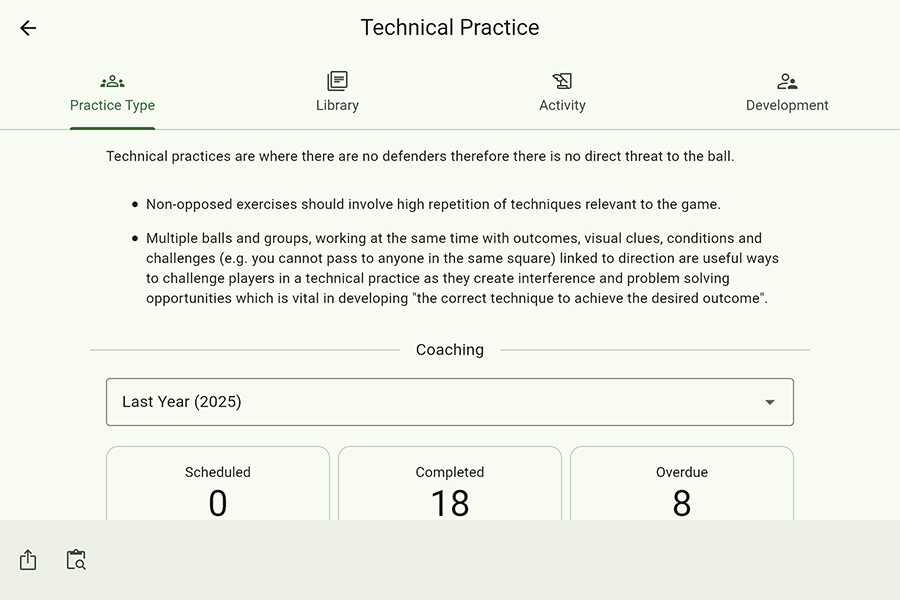Click the Development person icon

pyautogui.click(x=787, y=81)
